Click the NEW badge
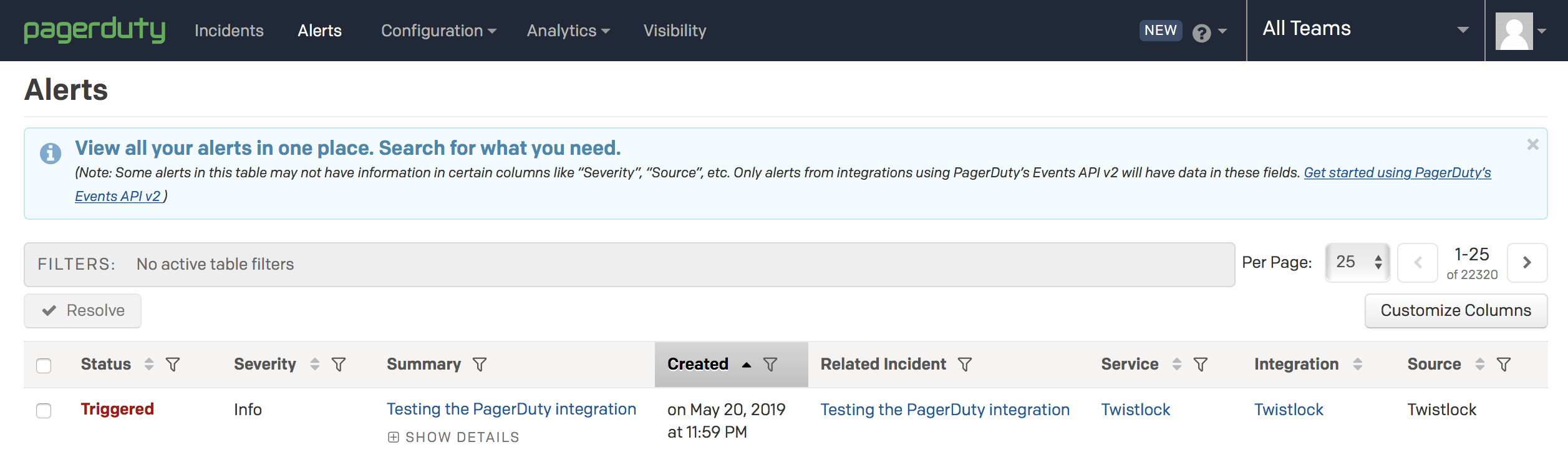 coord(1161,31)
